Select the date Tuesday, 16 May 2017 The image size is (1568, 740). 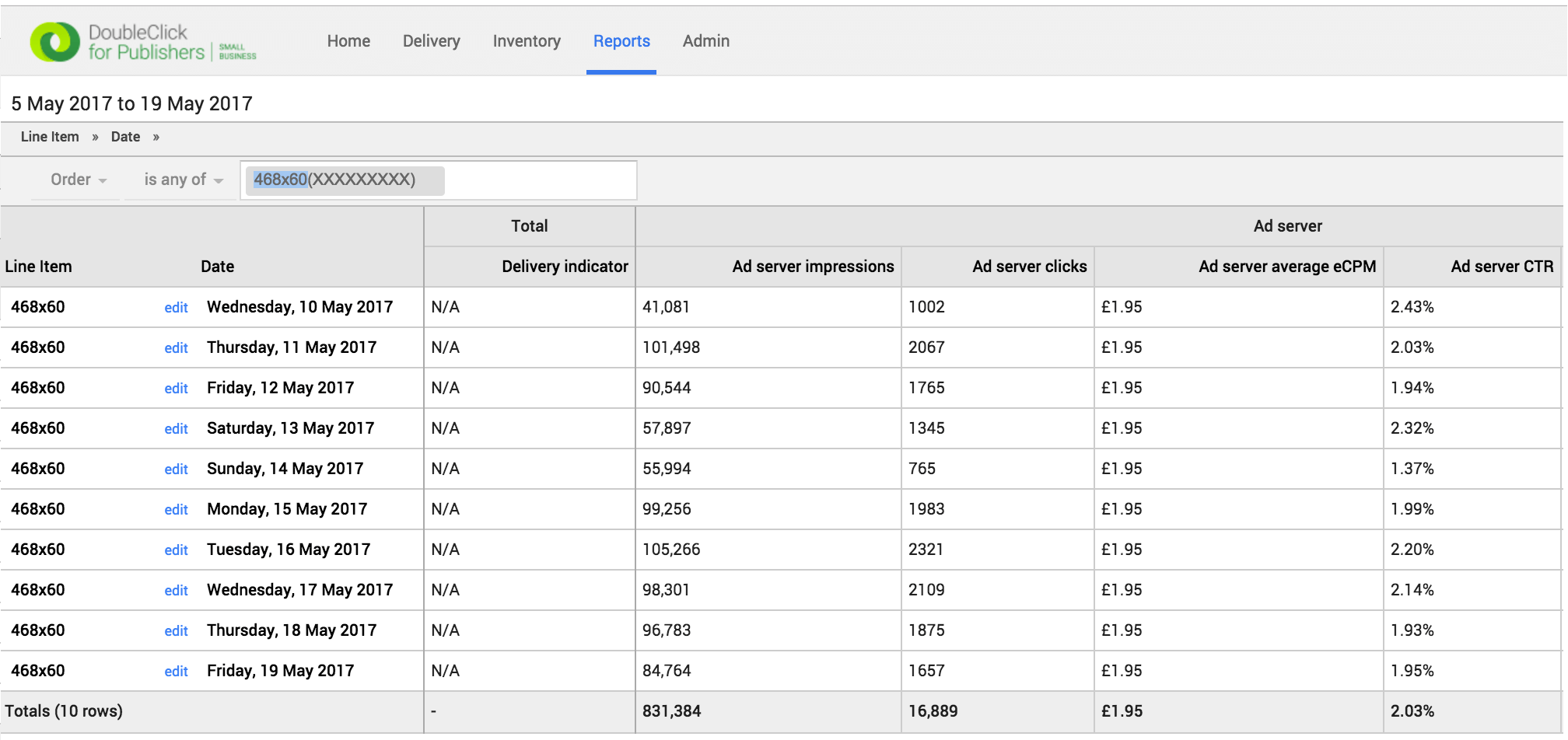(289, 550)
